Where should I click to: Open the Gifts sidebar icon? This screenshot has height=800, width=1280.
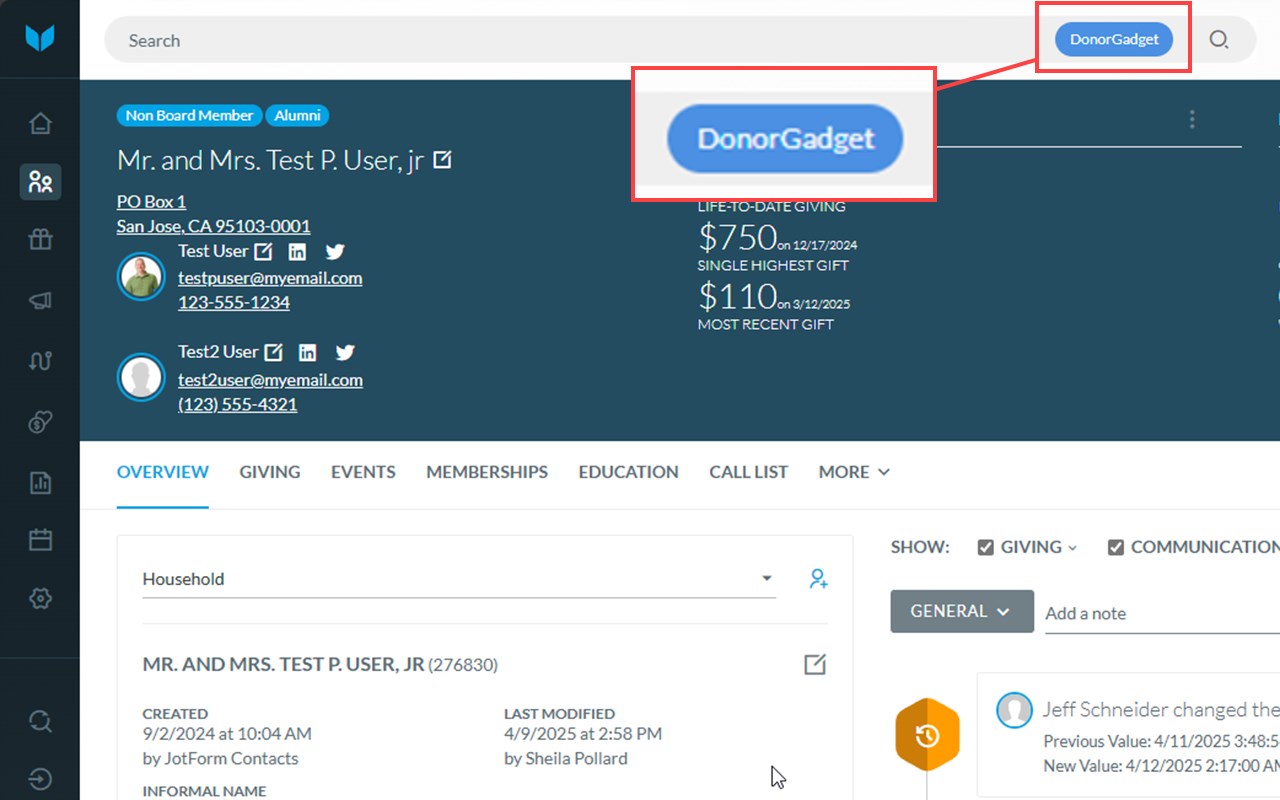tap(40, 240)
